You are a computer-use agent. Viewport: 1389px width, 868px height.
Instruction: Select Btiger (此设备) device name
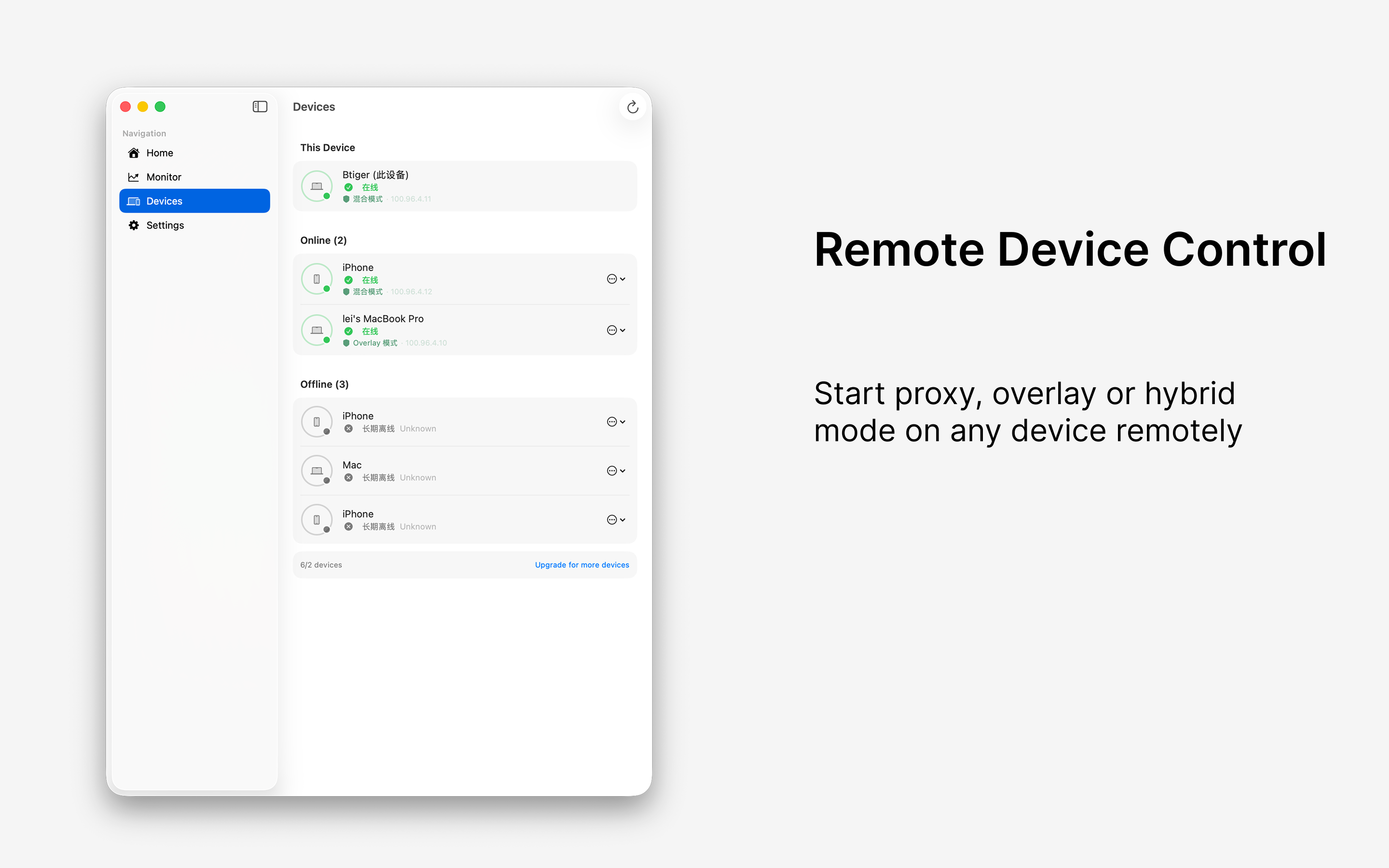pos(375,175)
